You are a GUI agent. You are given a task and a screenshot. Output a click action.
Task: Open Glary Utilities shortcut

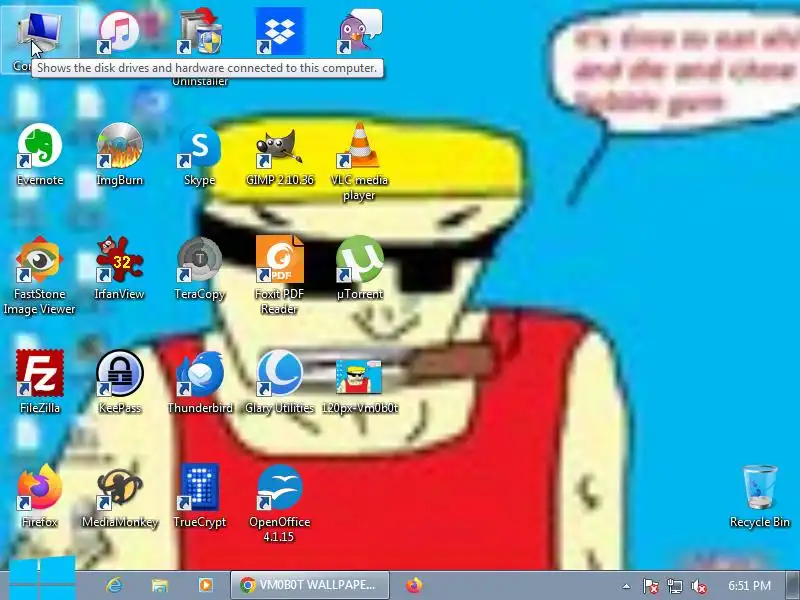click(x=280, y=383)
